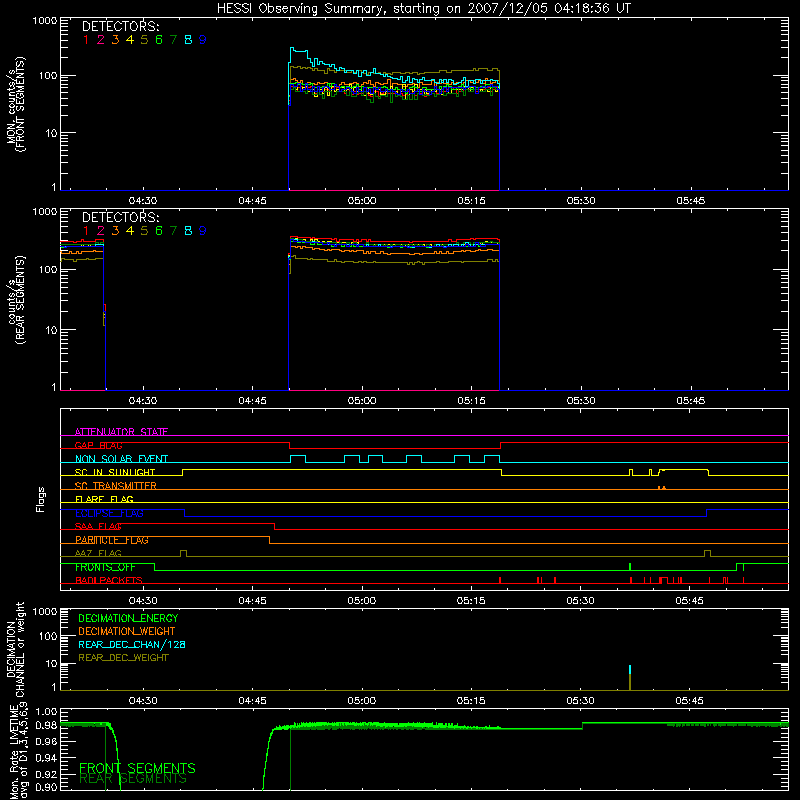Click detector number 1 in rear segments legend

point(86,231)
